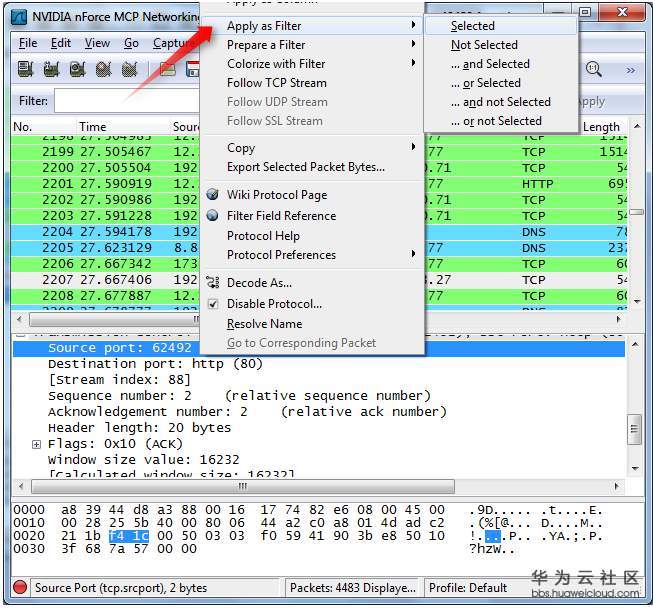The width and height of the screenshot is (653, 608).
Task: Expand the Copy submenu
Action: point(312,148)
